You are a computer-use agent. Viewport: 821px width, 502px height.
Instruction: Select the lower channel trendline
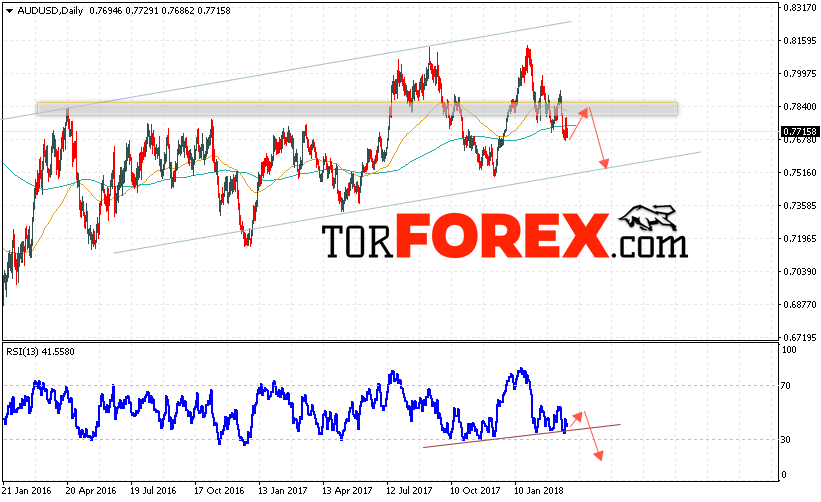(x=407, y=203)
